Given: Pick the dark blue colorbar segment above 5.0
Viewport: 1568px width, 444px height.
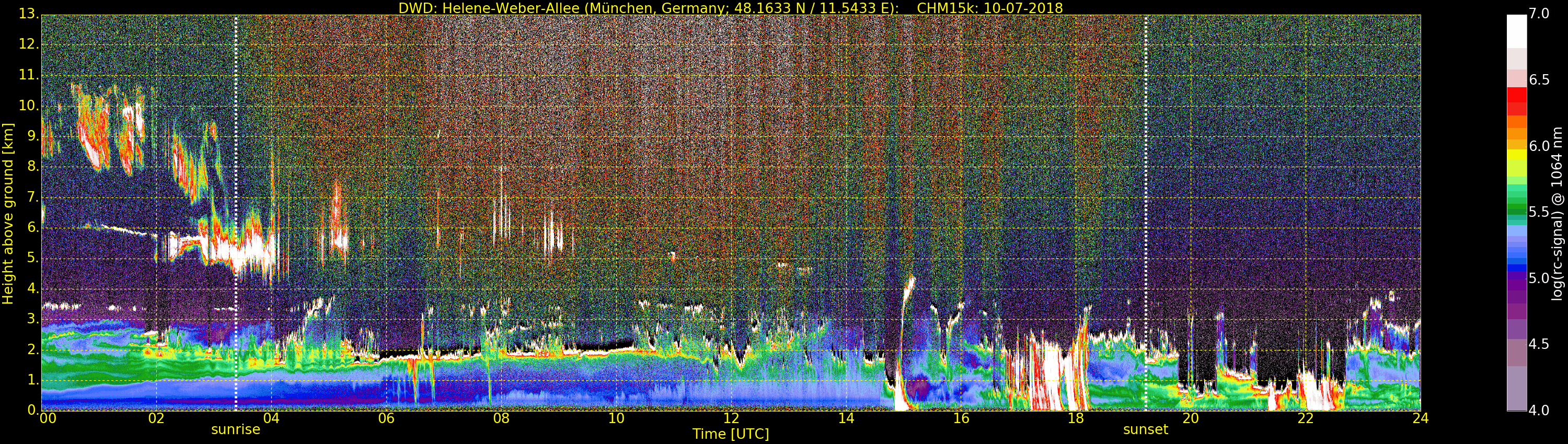Looking at the screenshot, I should [x=1516, y=267].
